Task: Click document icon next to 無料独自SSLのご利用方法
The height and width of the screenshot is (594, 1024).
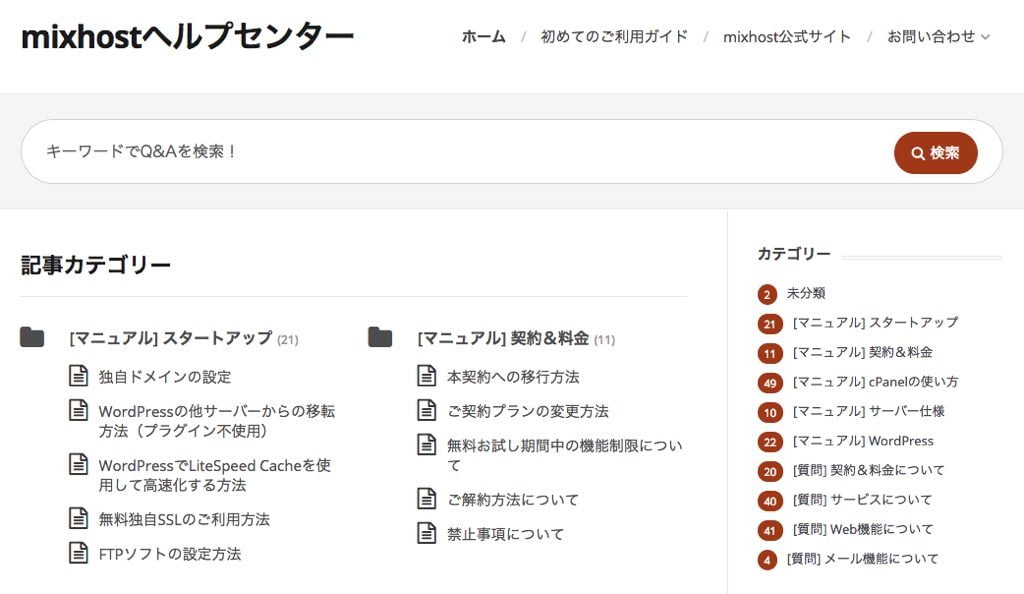Action: pyautogui.click(x=78, y=518)
